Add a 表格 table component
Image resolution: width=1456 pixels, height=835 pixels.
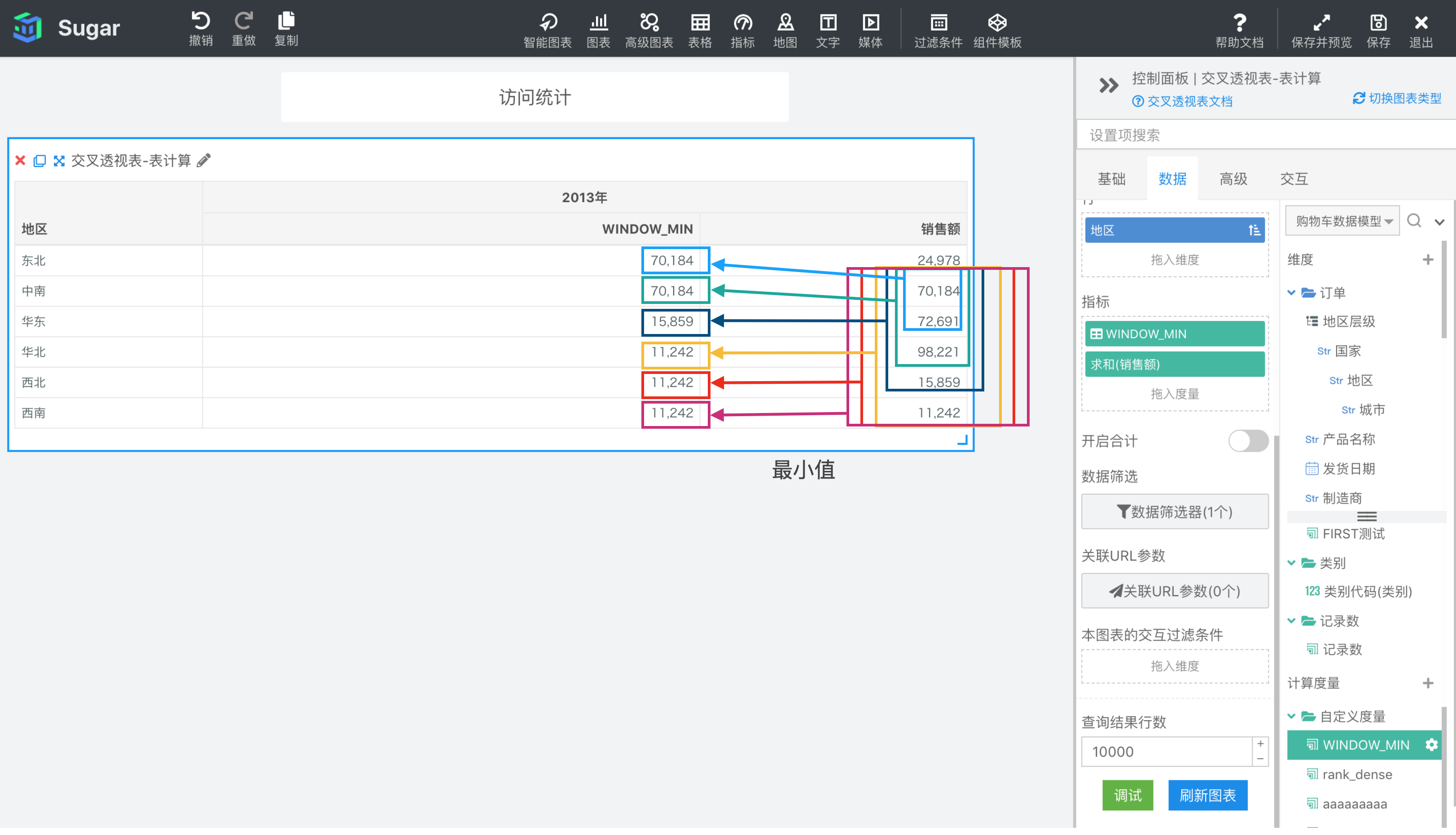[700, 31]
